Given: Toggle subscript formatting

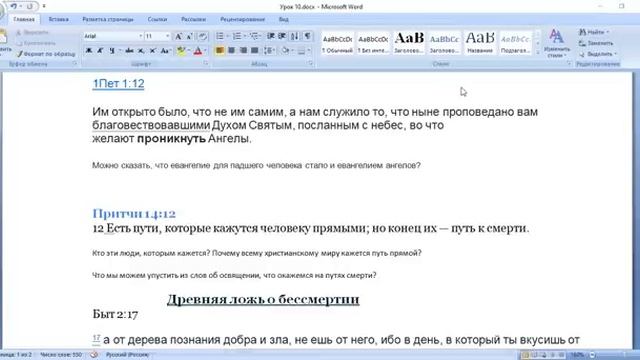Looking at the screenshot, I should [x=141, y=51].
